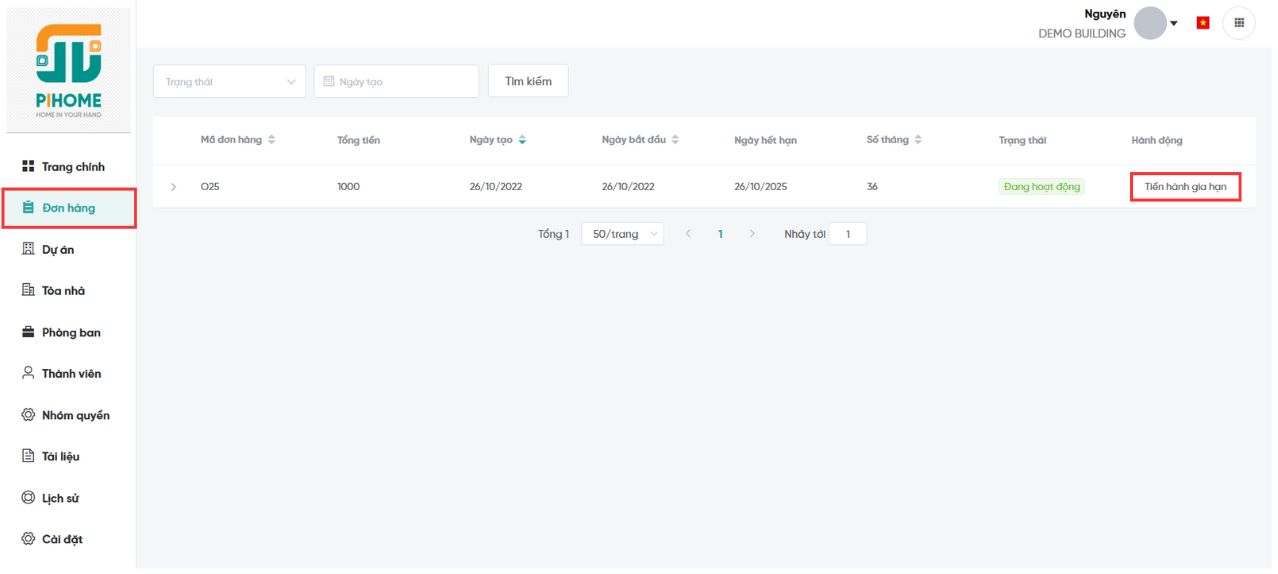Open the Trạng thái status dropdown

229,82
